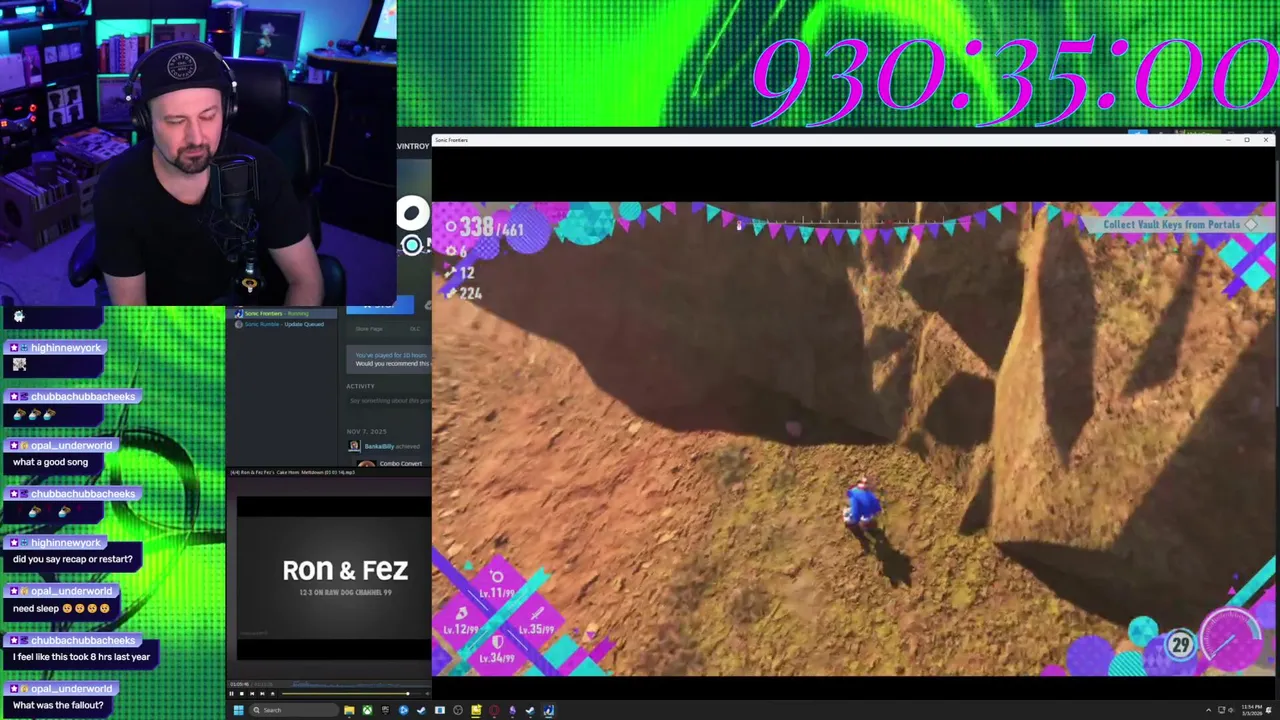Click the ring counter 338 in HUD
The image size is (1280, 720).
coord(476,228)
